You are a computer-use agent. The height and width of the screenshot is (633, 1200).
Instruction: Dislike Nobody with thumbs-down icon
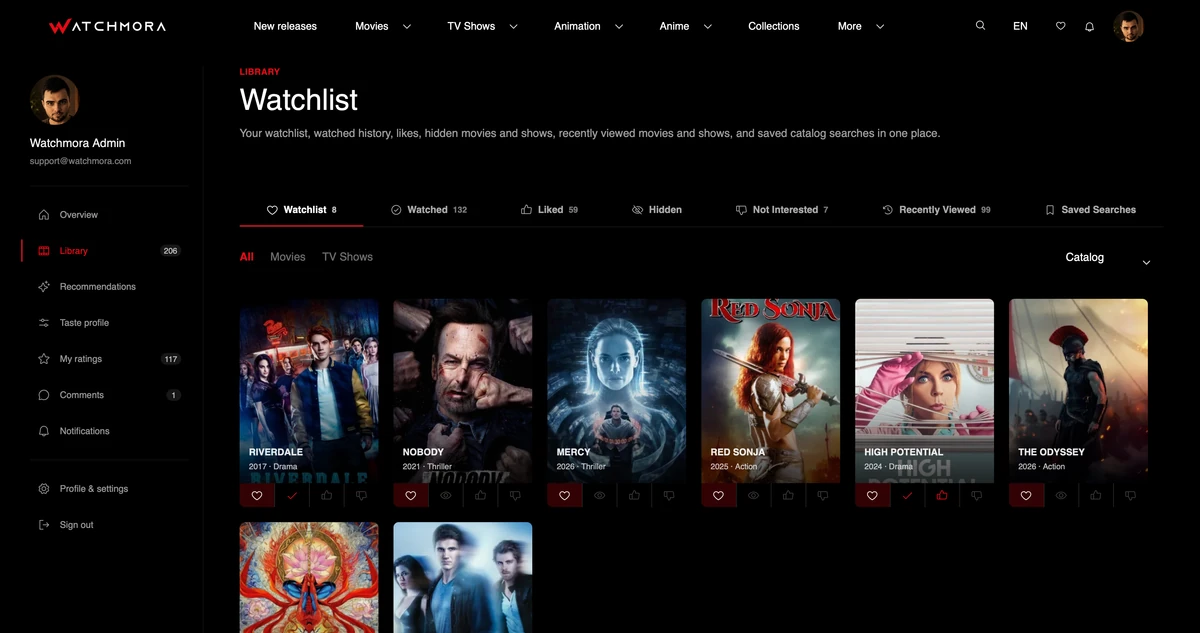tap(515, 495)
